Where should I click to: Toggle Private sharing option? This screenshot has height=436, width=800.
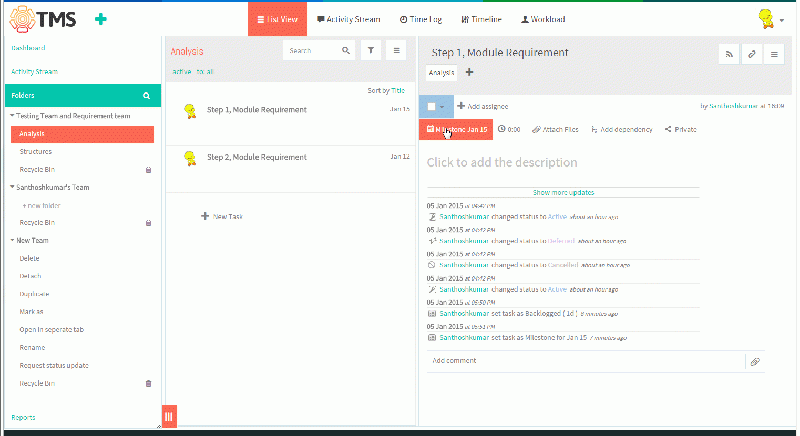click(x=681, y=130)
